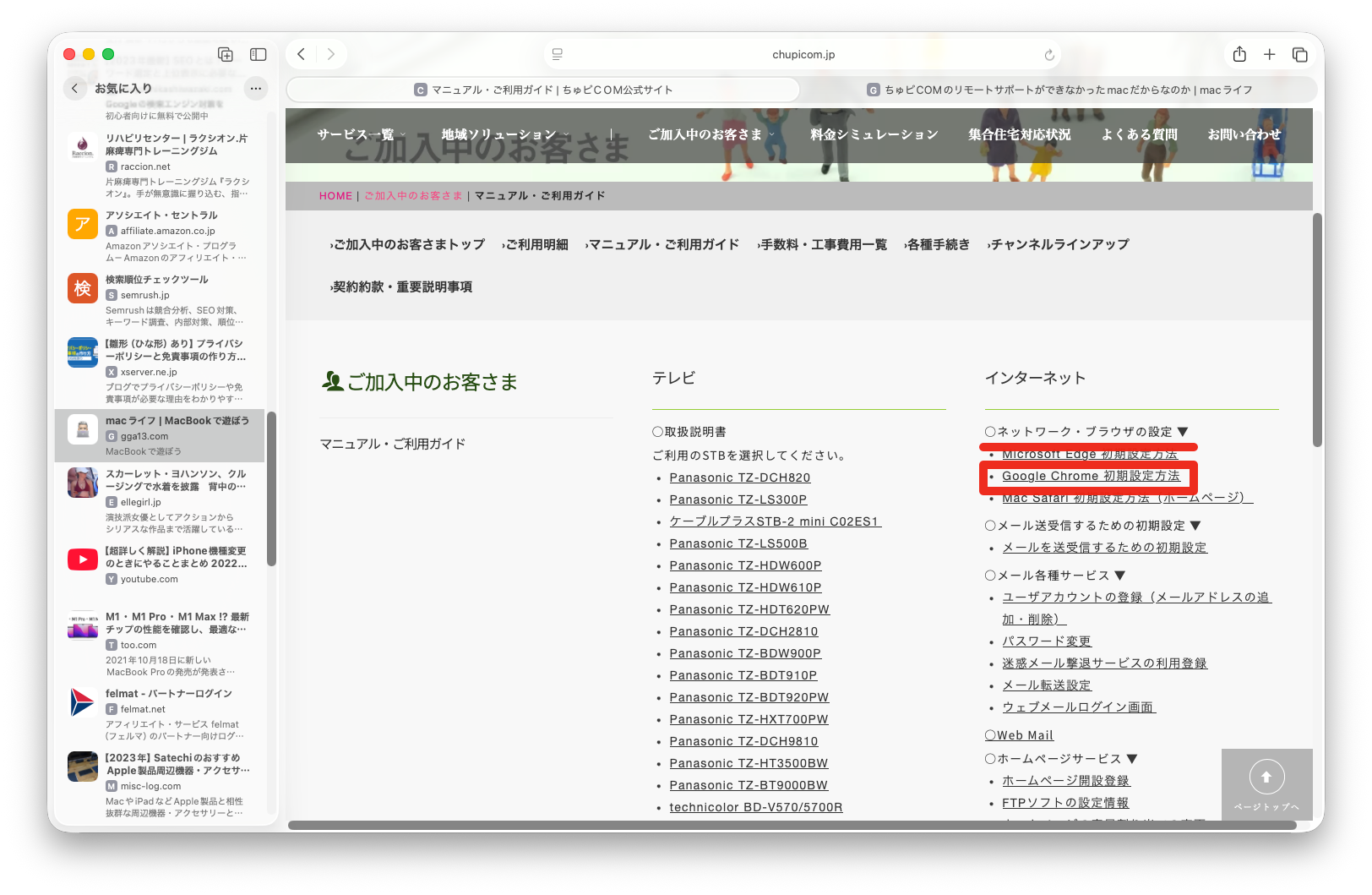
Task: Switch to the macライフ browser tab
Action: 1059,90
